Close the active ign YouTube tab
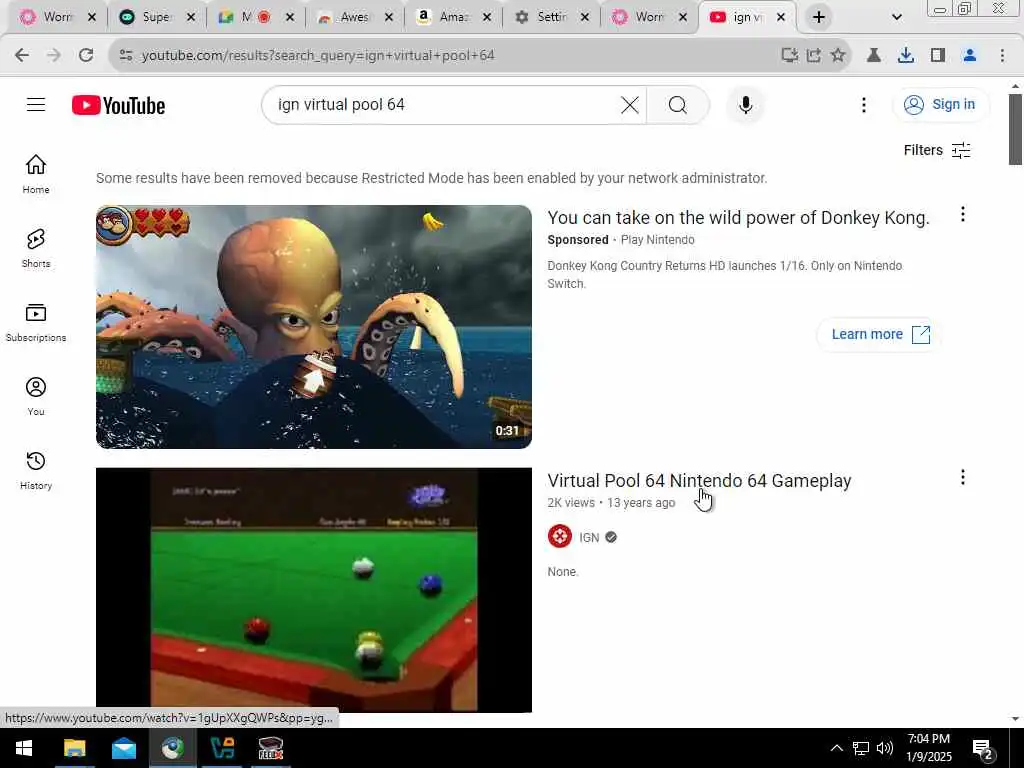 780,17
